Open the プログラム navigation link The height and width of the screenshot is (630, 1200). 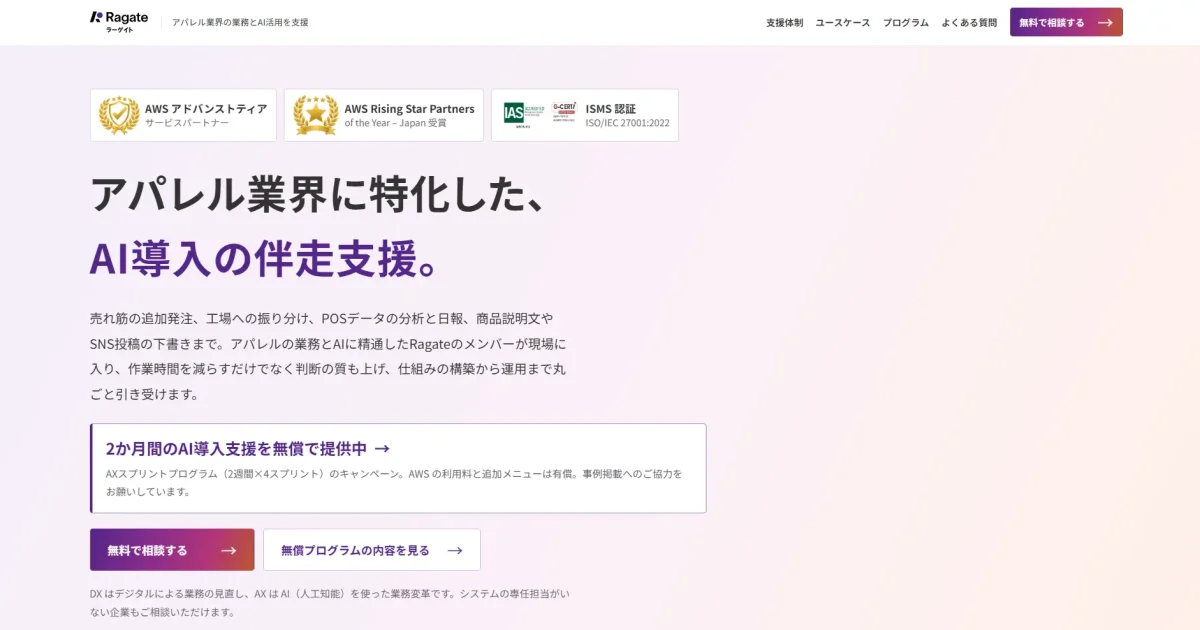point(905,22)
